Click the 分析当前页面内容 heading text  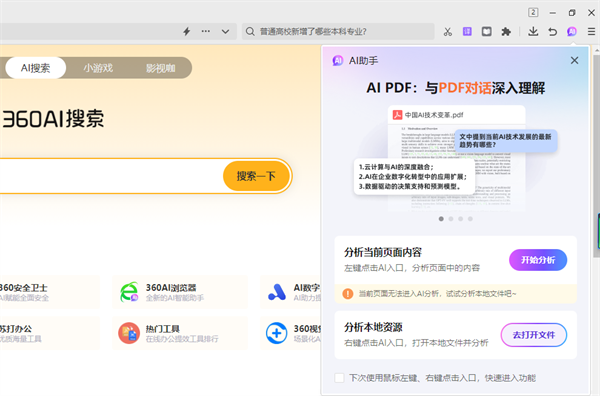pos(383,253)
